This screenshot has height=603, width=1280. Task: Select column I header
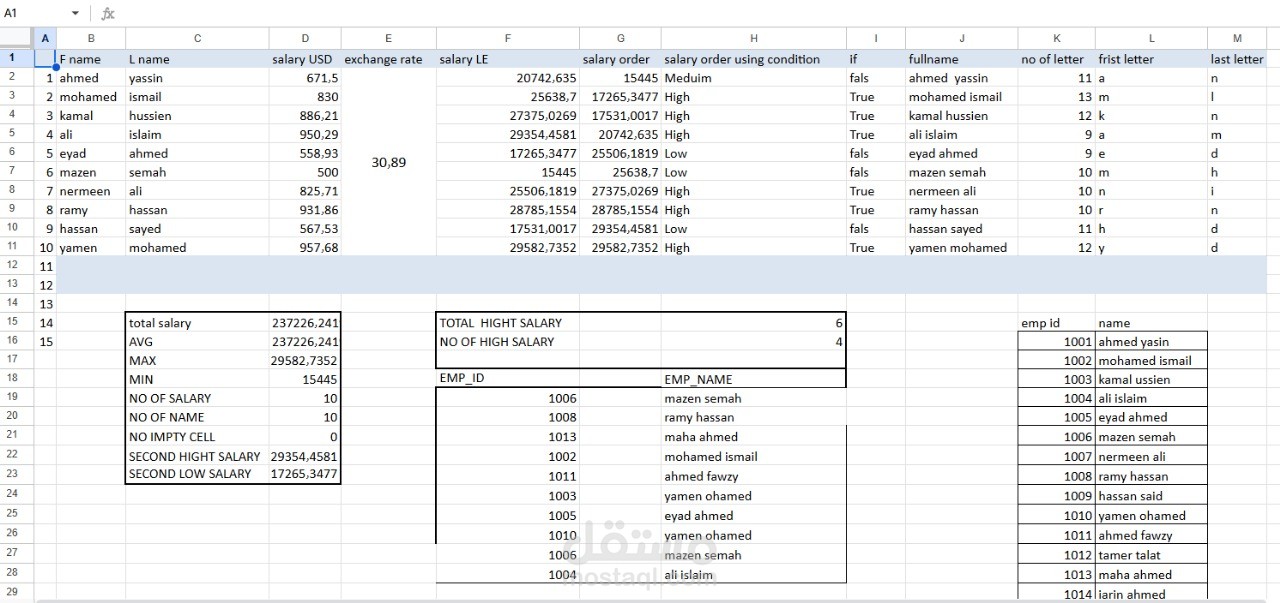click(876, 39)
